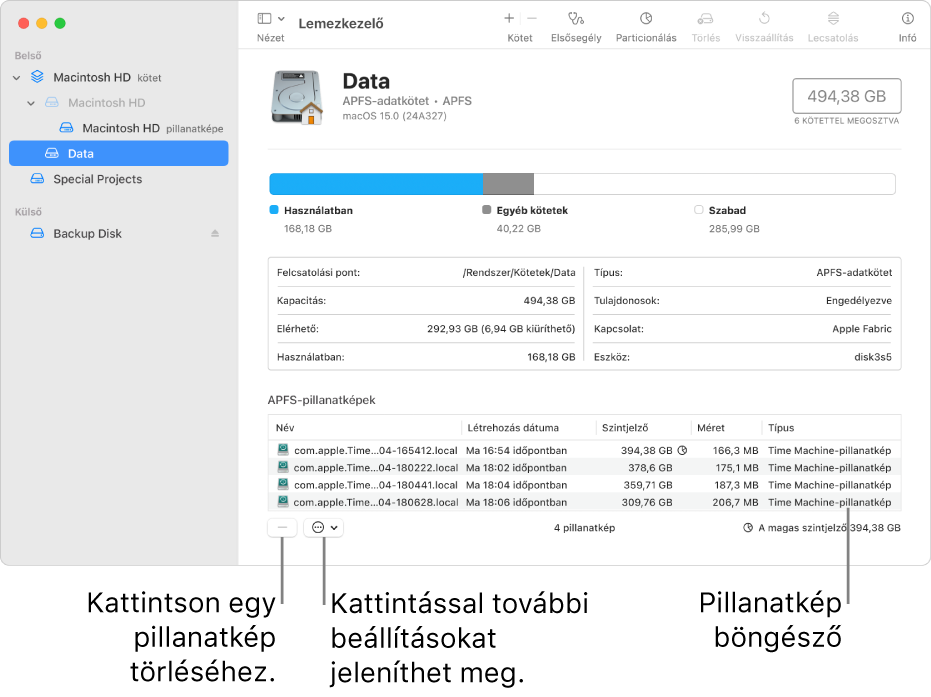Sort snapshots by Név column
This screenshot has width=931, height=697.
[365, 427]
